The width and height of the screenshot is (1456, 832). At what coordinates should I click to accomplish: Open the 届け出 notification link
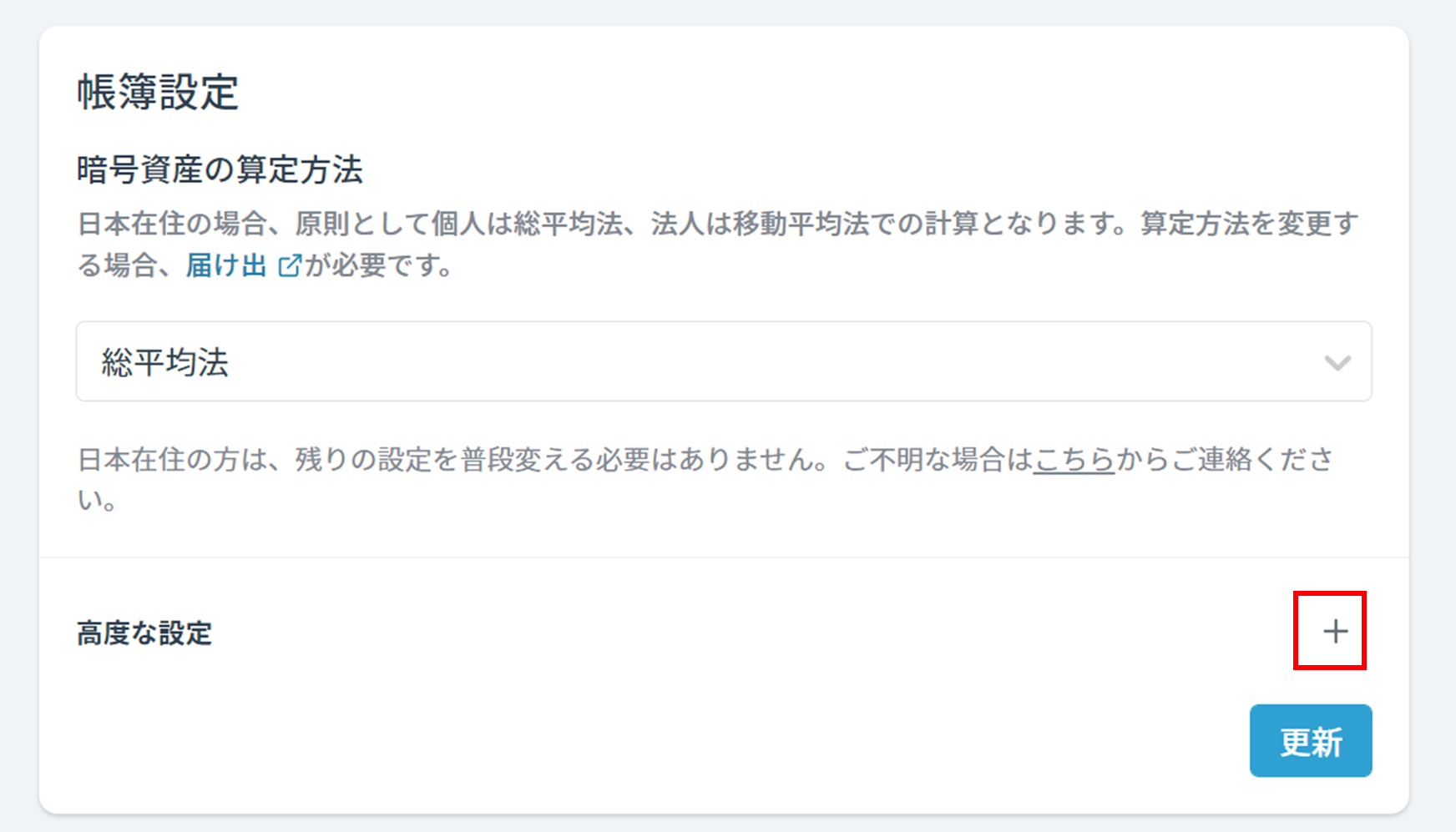(226, 266)
